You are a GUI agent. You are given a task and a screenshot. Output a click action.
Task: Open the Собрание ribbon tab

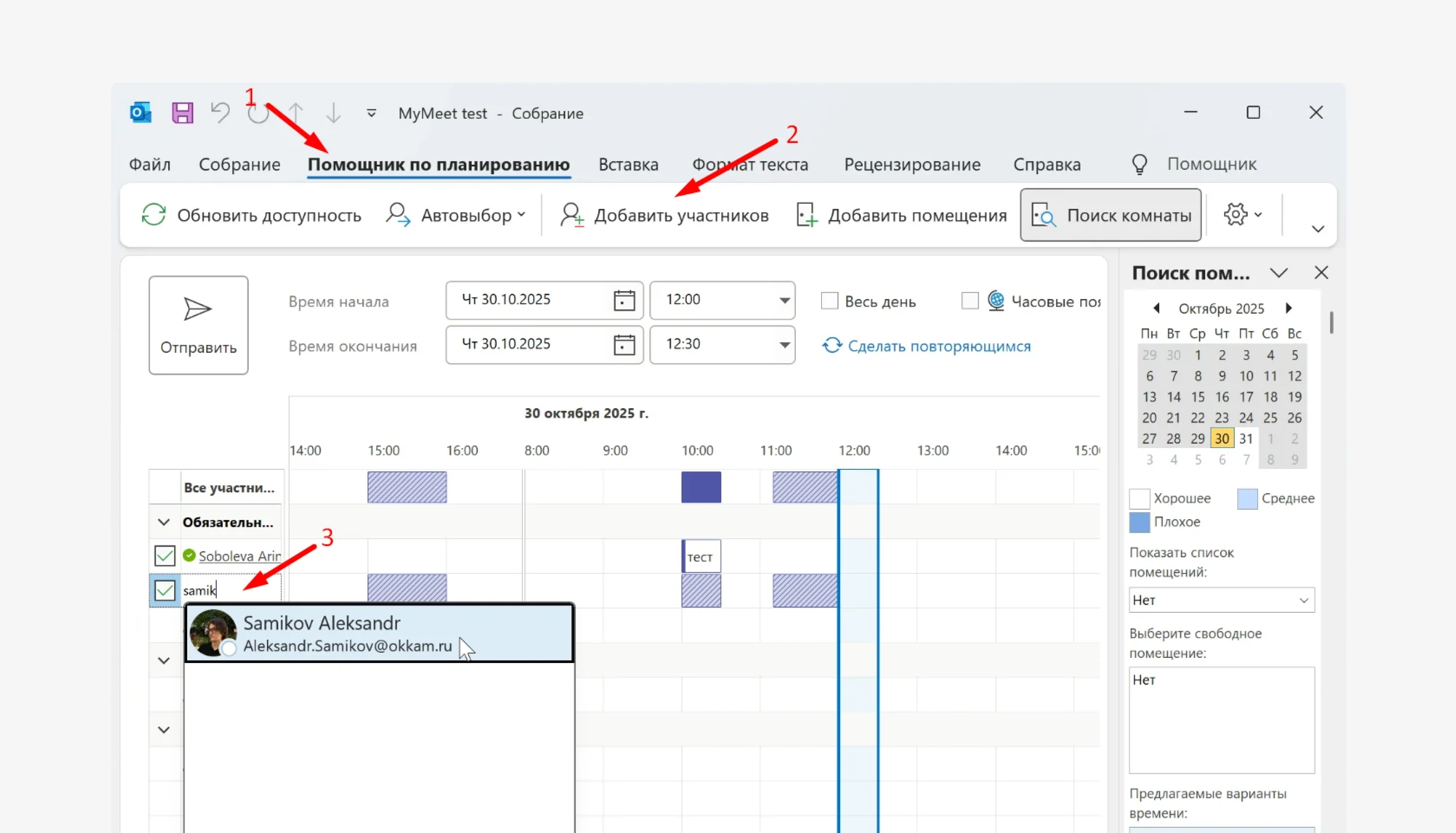click(239, 165)
